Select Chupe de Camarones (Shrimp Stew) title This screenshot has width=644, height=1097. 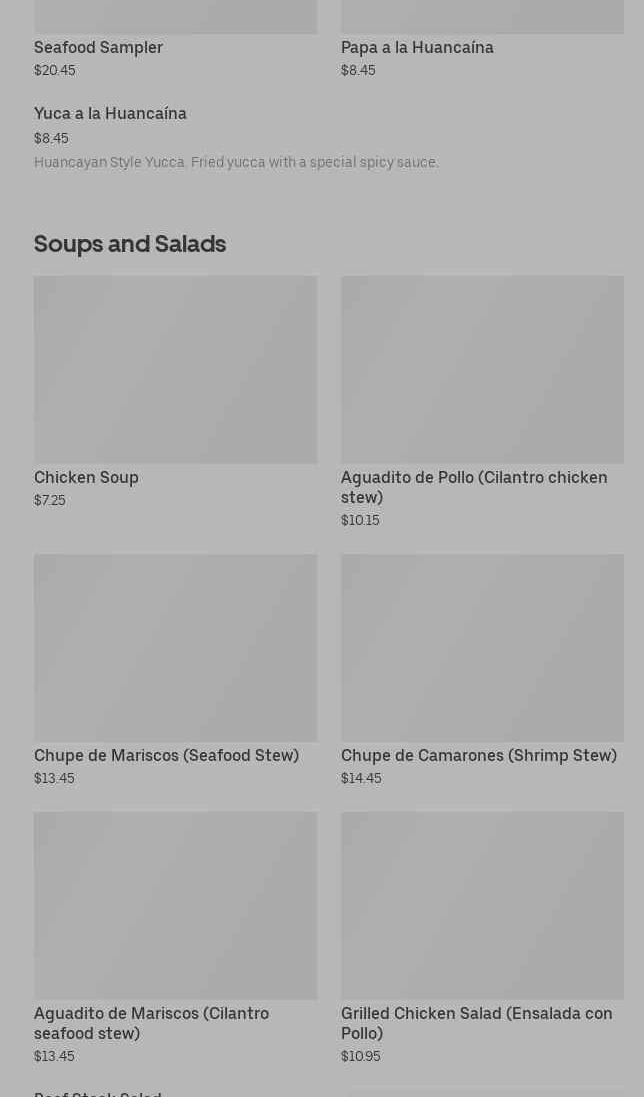478,756
